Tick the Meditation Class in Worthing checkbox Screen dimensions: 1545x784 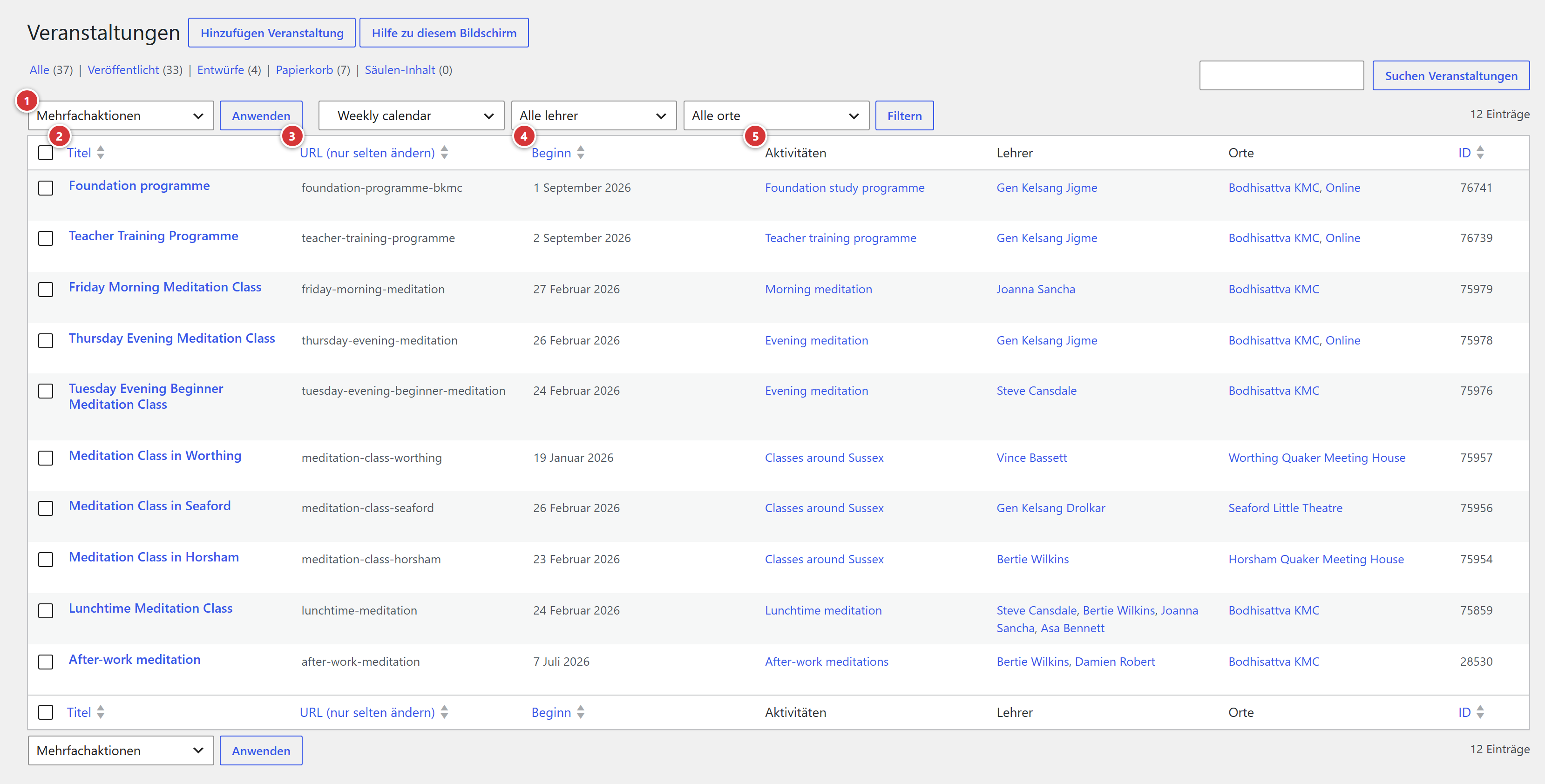click(46, 458)
